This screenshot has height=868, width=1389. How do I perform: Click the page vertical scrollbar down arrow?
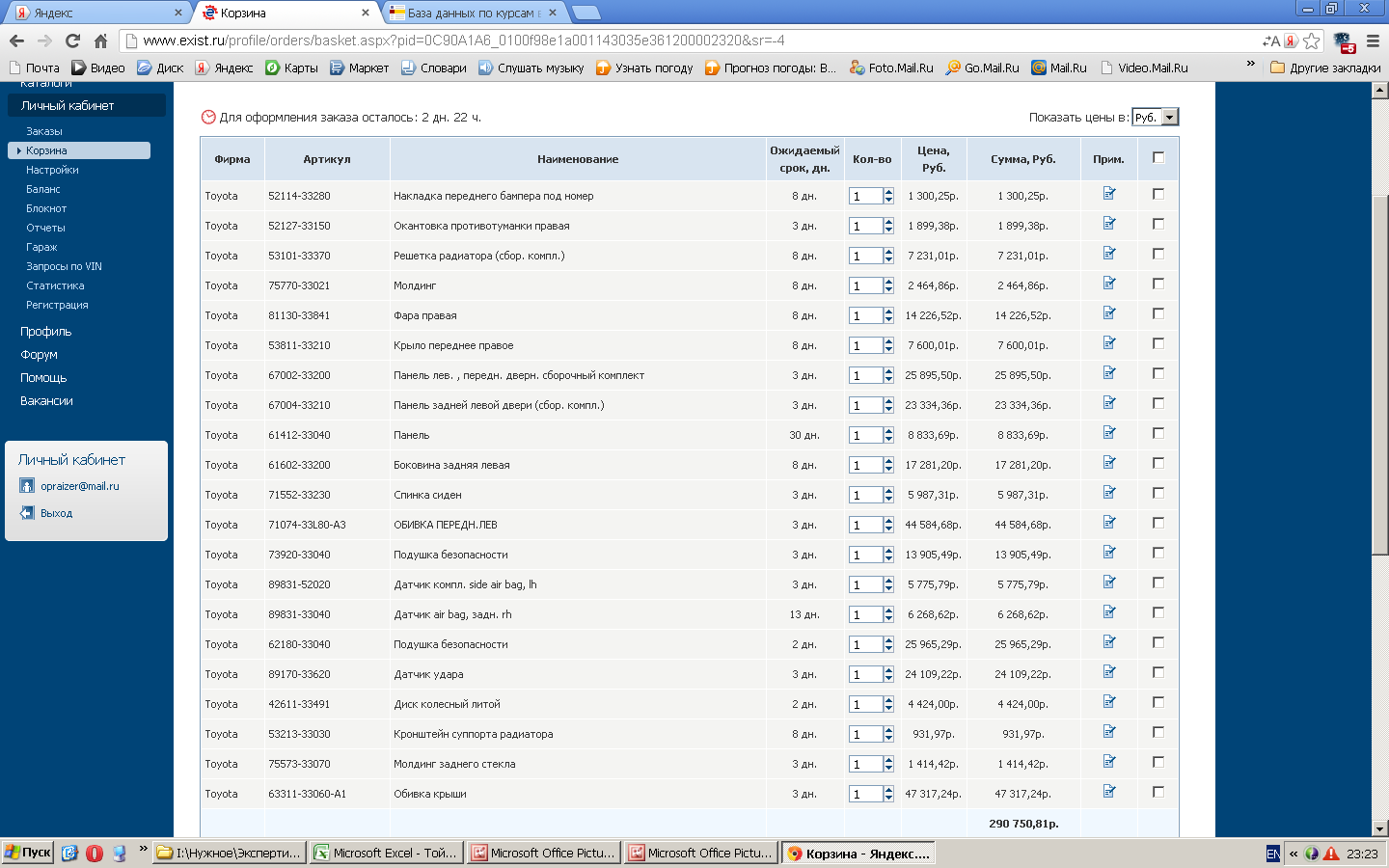click(1379, 828)
